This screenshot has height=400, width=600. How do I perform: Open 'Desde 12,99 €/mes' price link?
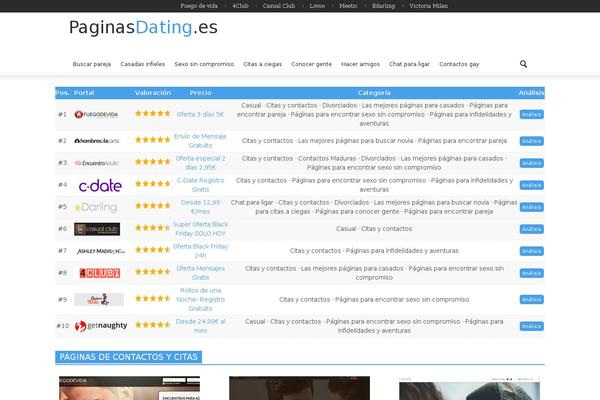click(200, 207)
